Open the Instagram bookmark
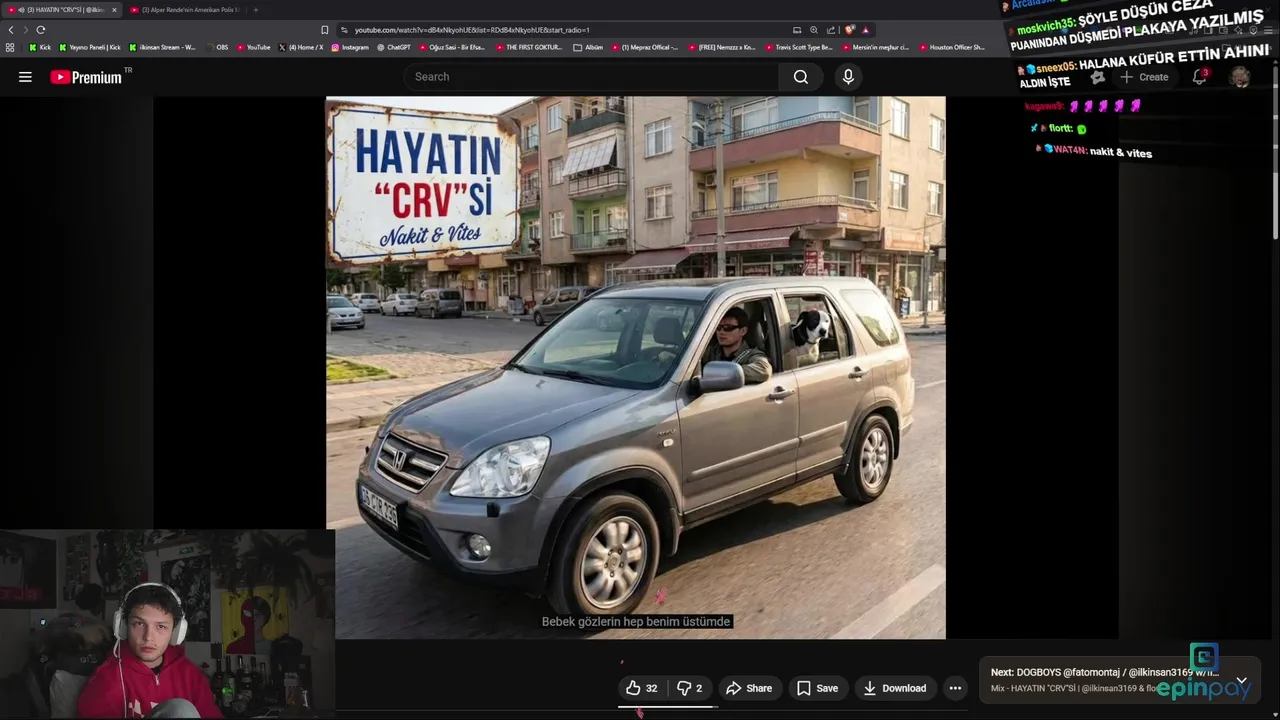This screenshot has width=1280, height=720. point(349,47)
